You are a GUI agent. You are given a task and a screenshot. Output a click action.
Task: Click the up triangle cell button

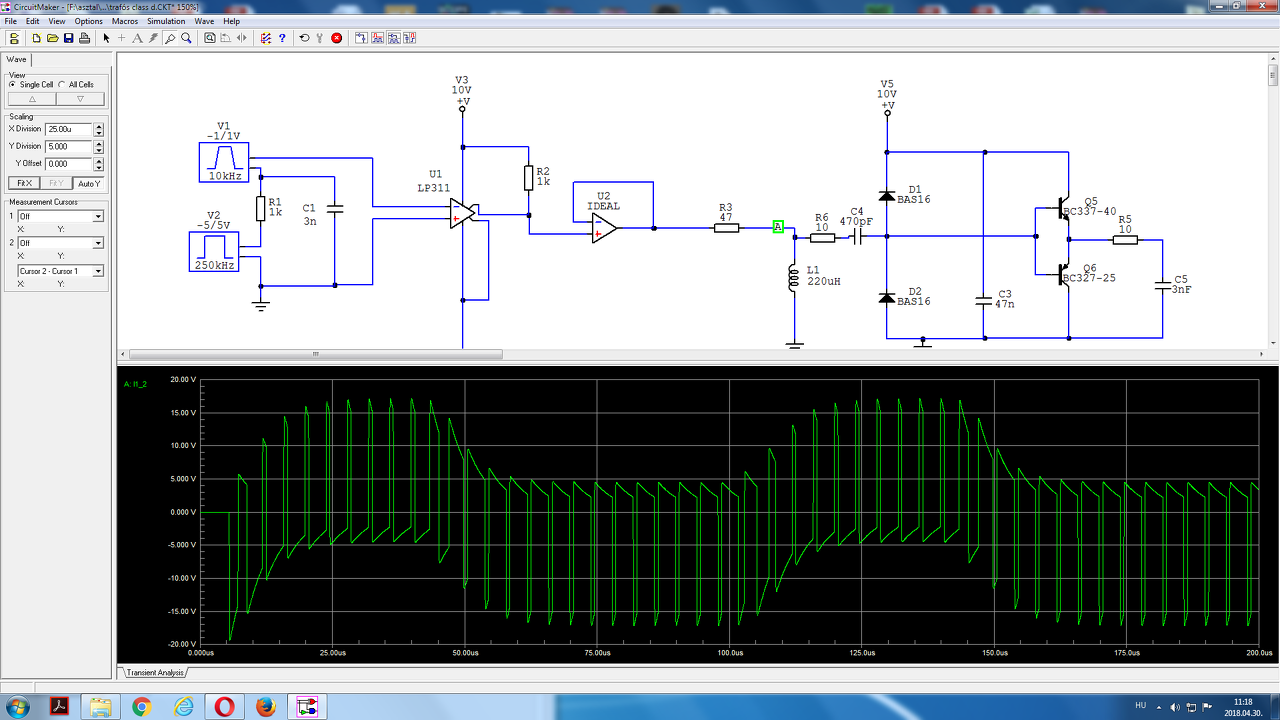pyautogui.click(x=32, y=99)
